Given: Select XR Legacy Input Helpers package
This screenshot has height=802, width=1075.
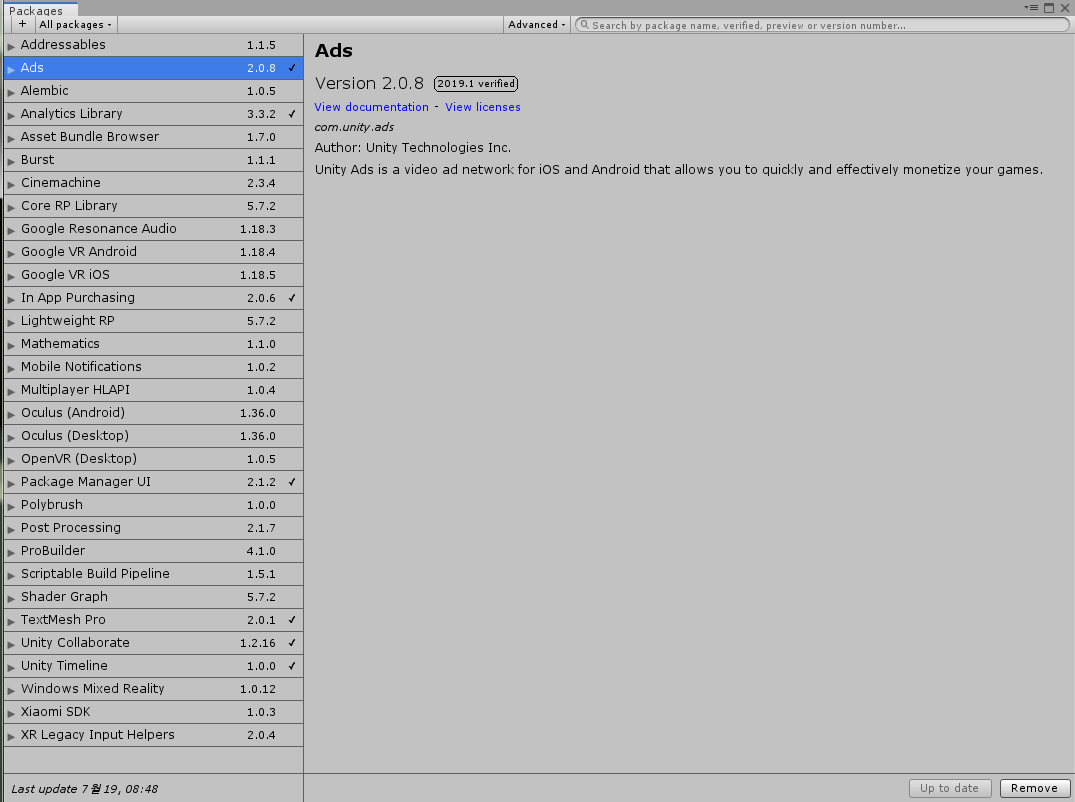Looking at the screenshot, I should point(154,734).
